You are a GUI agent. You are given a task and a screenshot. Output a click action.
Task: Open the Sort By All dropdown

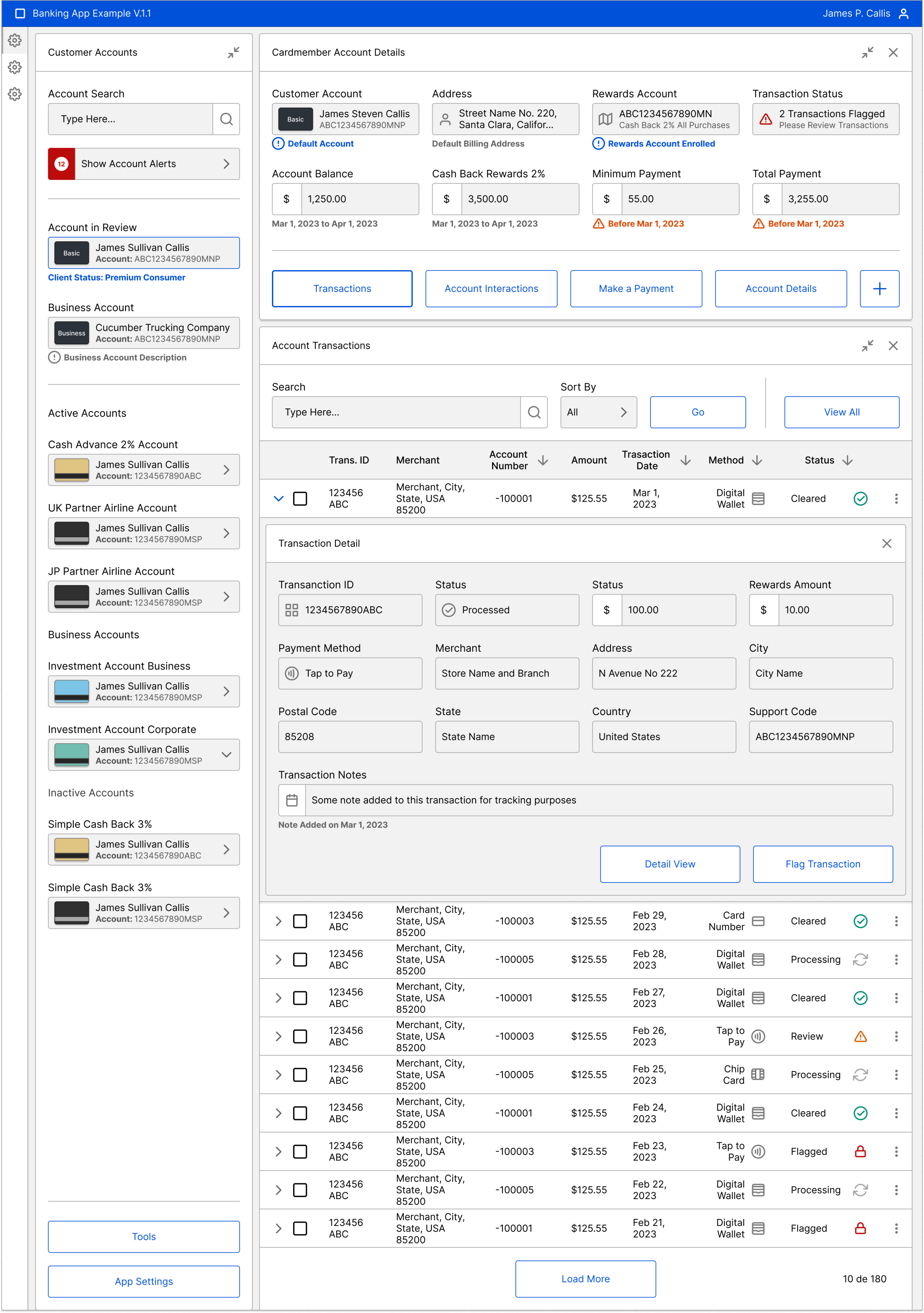tap(598, 412)
